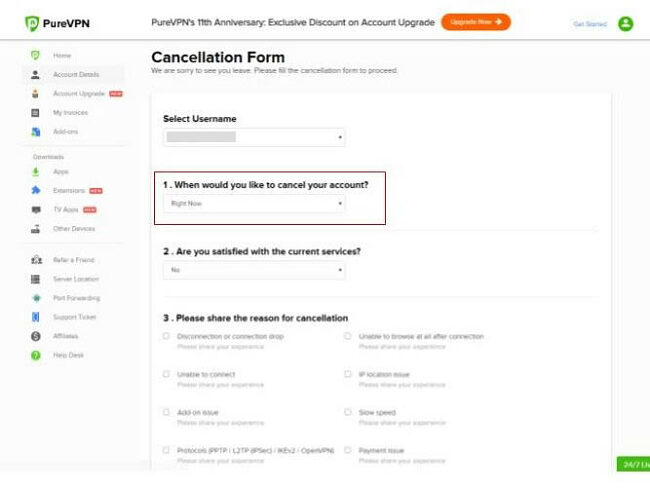This screenshot has height=491, width=650.
Task: Enable the Slow speed checkbox
Action: [348, 411]
